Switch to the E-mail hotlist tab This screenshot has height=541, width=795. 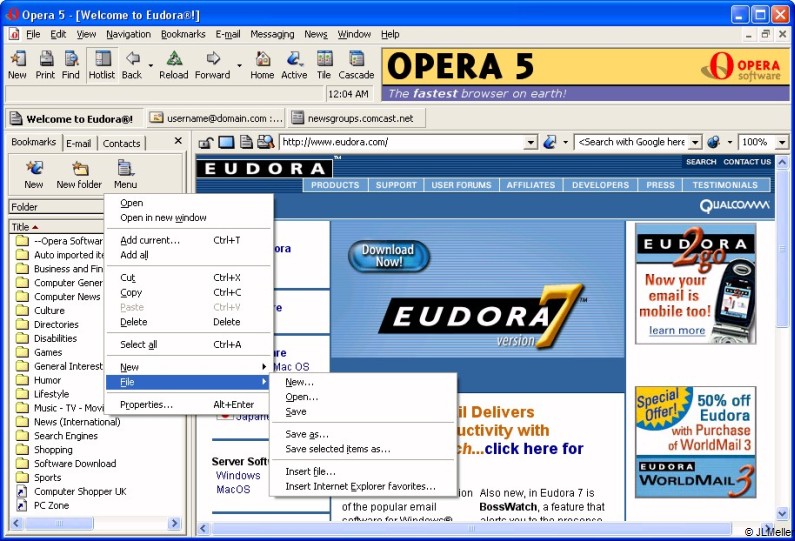pos(79,143)
